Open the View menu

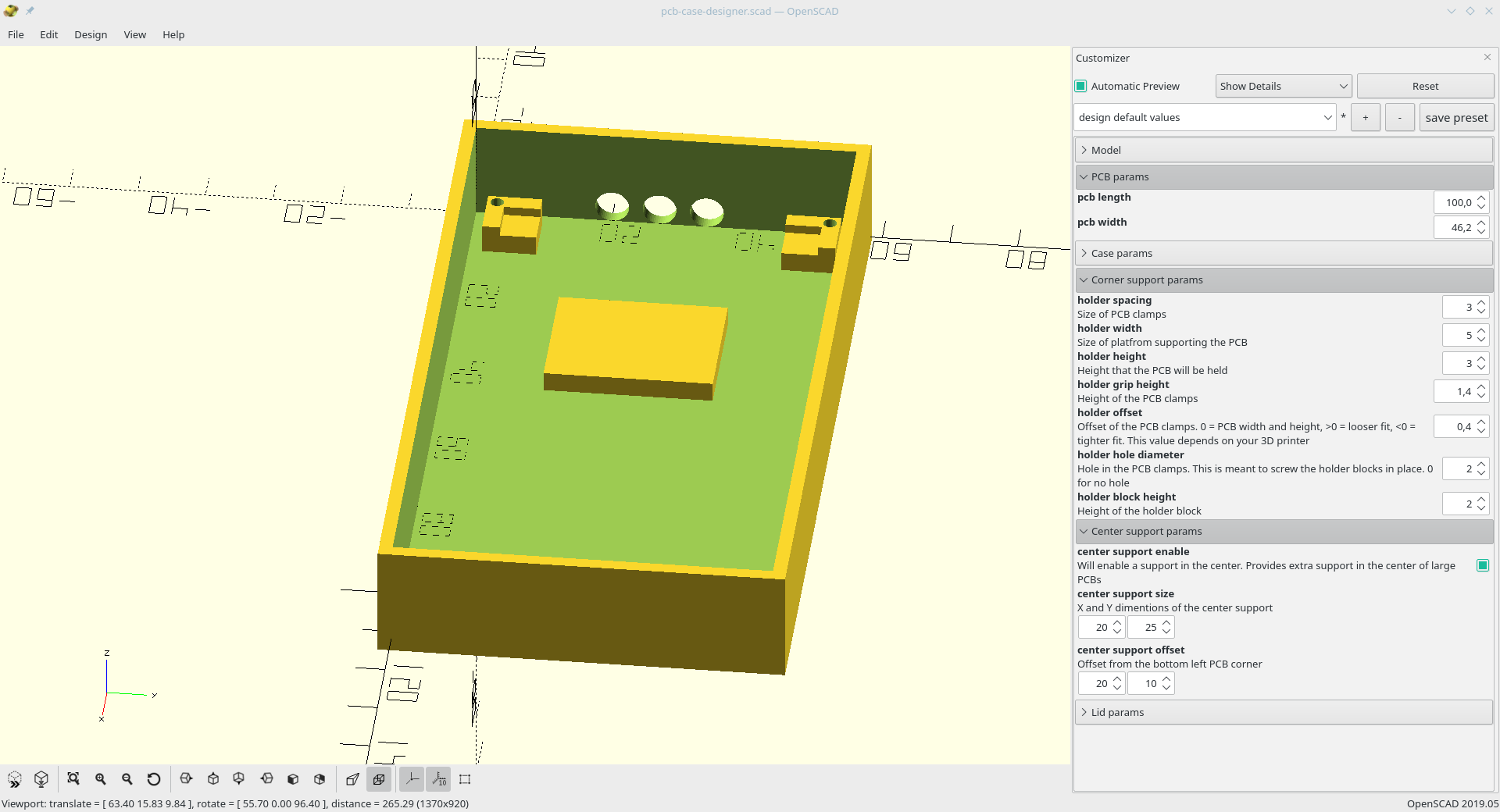pyautogui.click(x=135, y=34)
